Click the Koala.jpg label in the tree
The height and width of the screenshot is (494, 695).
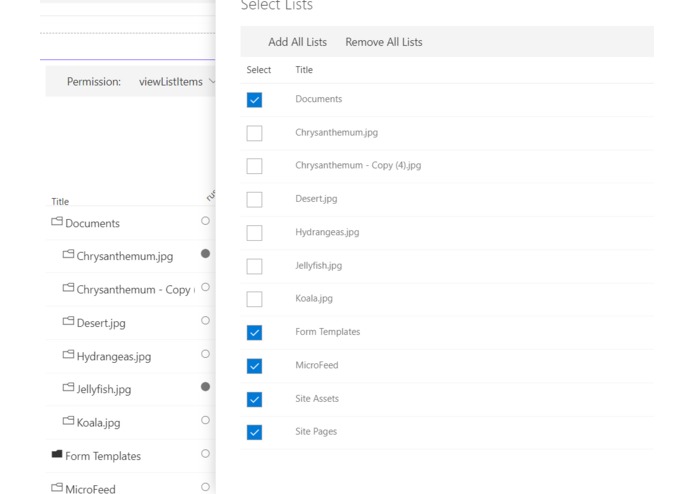(x=98, y=423)
